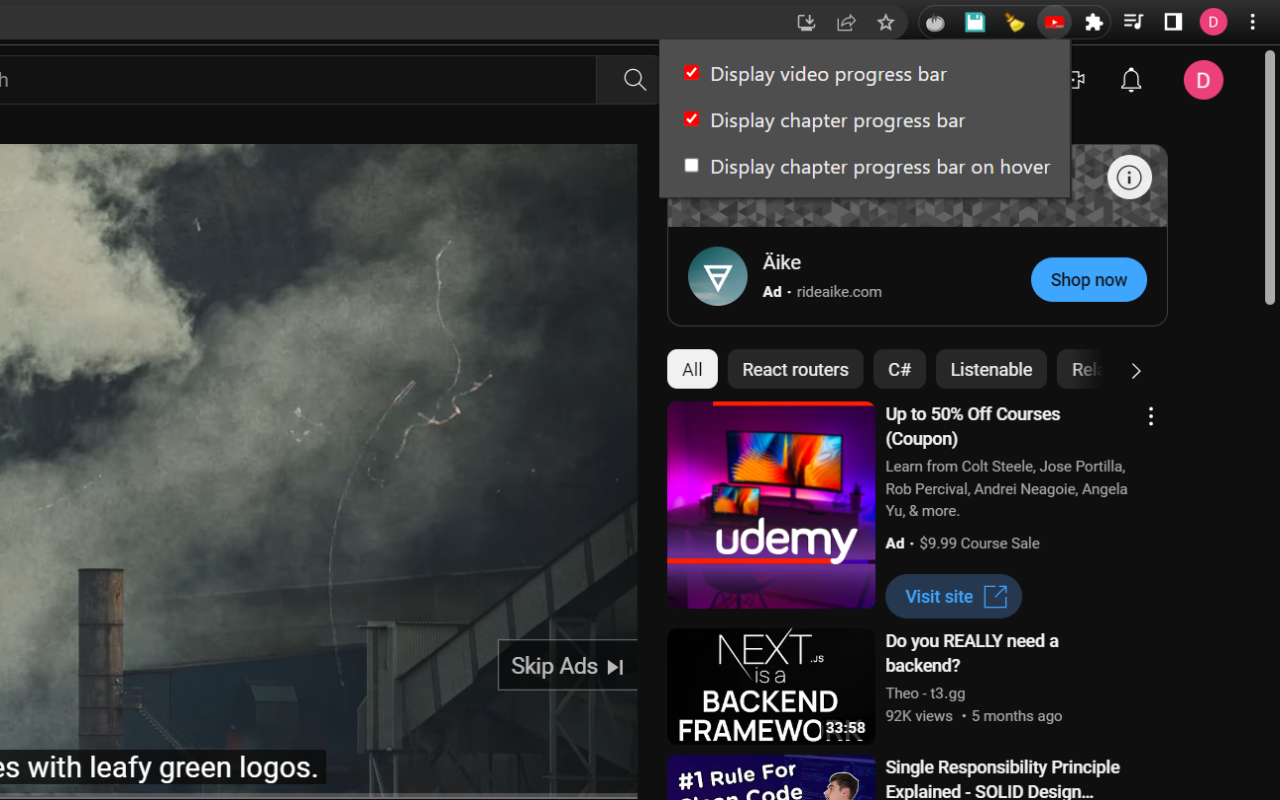Toggle the browser side panel
1280x800 pixels.
1173,22
